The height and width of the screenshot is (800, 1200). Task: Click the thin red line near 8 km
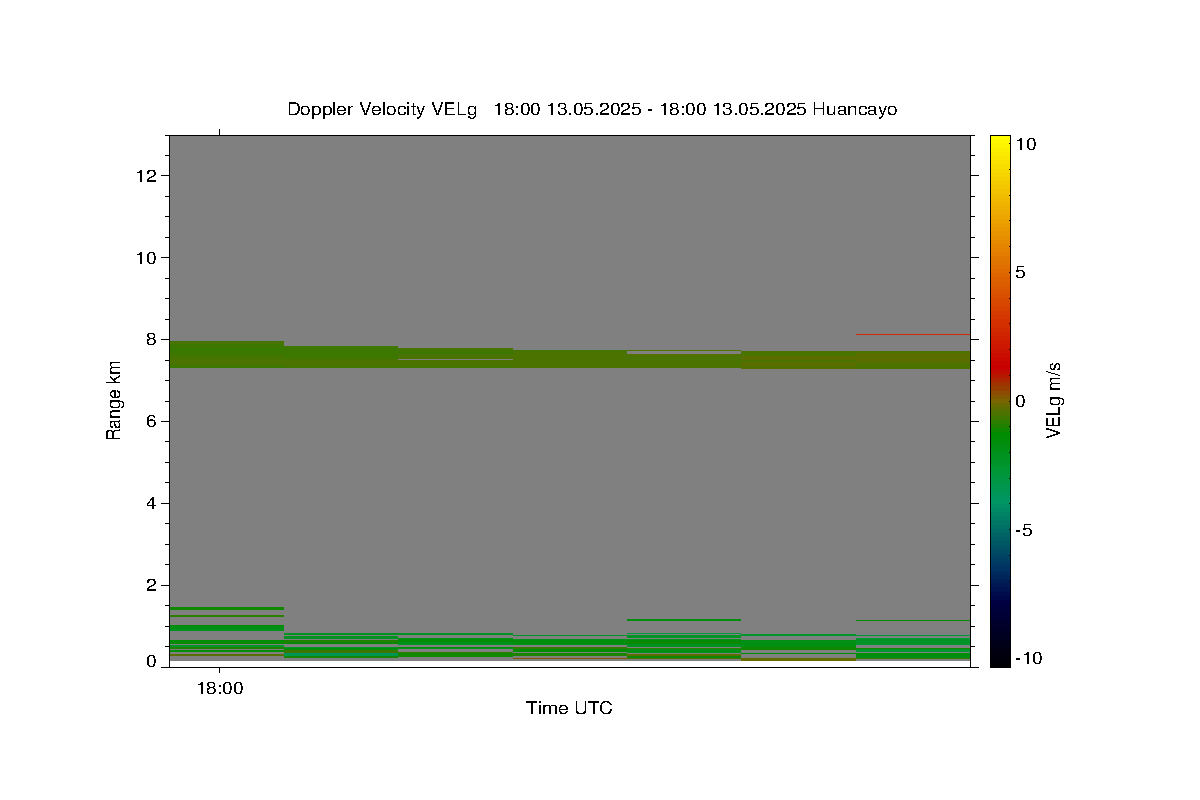click(913, 334)
